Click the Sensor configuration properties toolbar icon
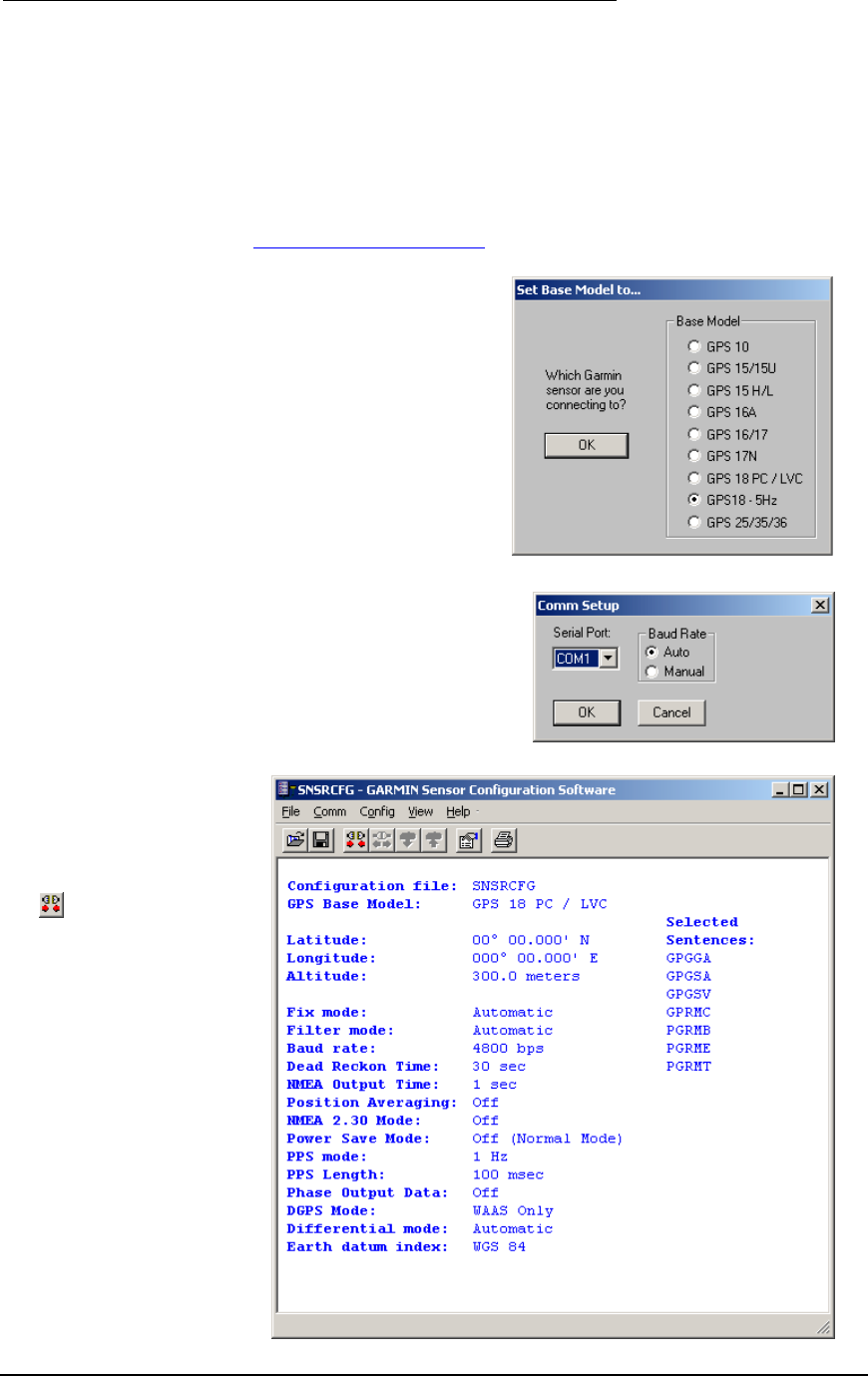Viewport: 868px width, 1376px height. (469, 840)
